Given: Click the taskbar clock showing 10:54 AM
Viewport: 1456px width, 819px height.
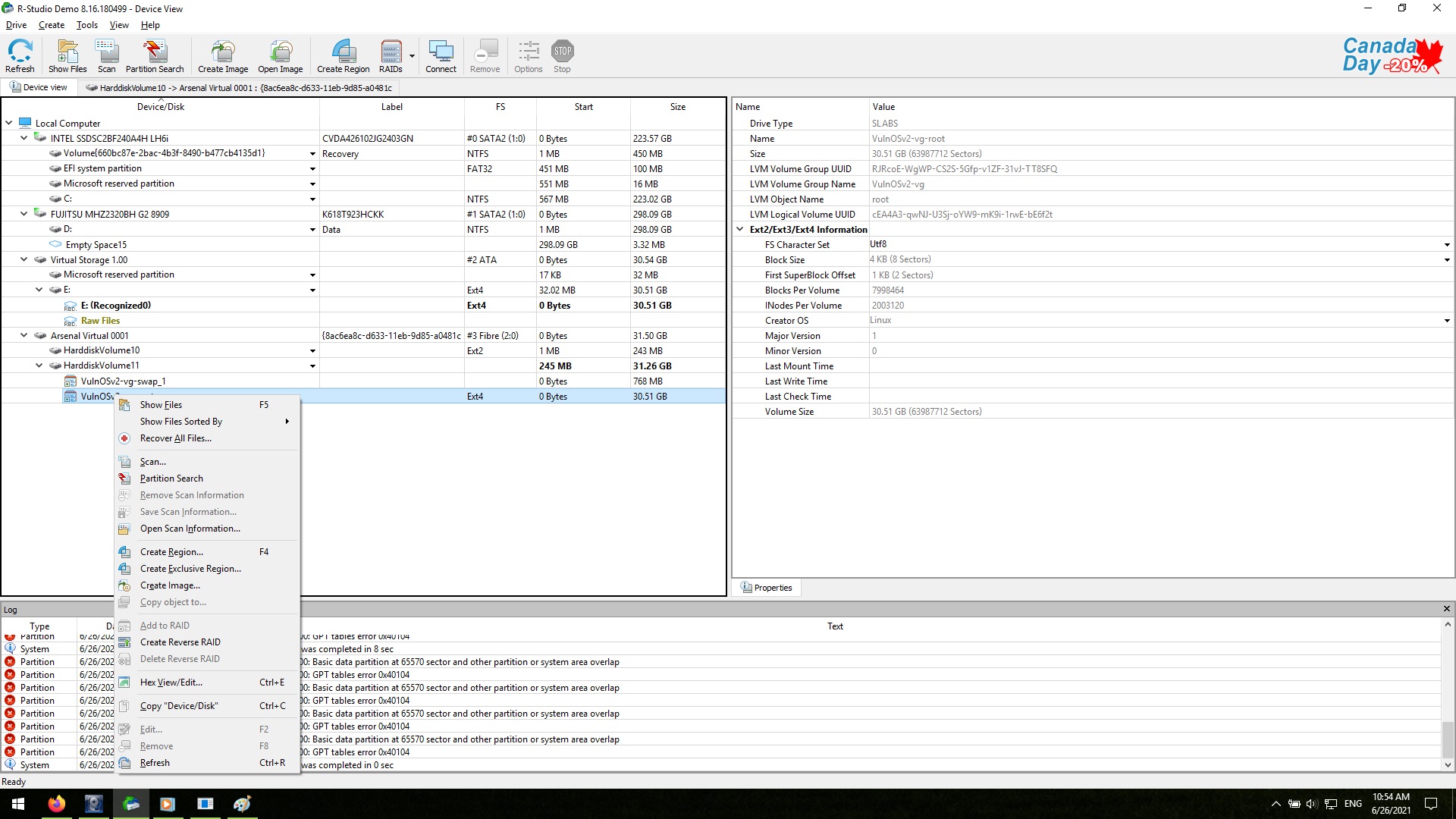Looking at the screenshot, I should coord(1391,804).
